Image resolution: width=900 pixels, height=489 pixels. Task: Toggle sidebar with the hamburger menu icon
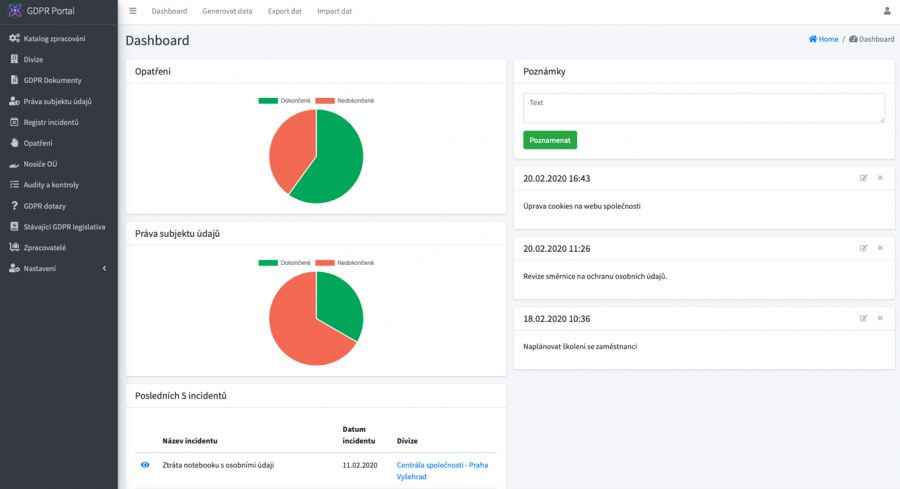tap(133, 11)
